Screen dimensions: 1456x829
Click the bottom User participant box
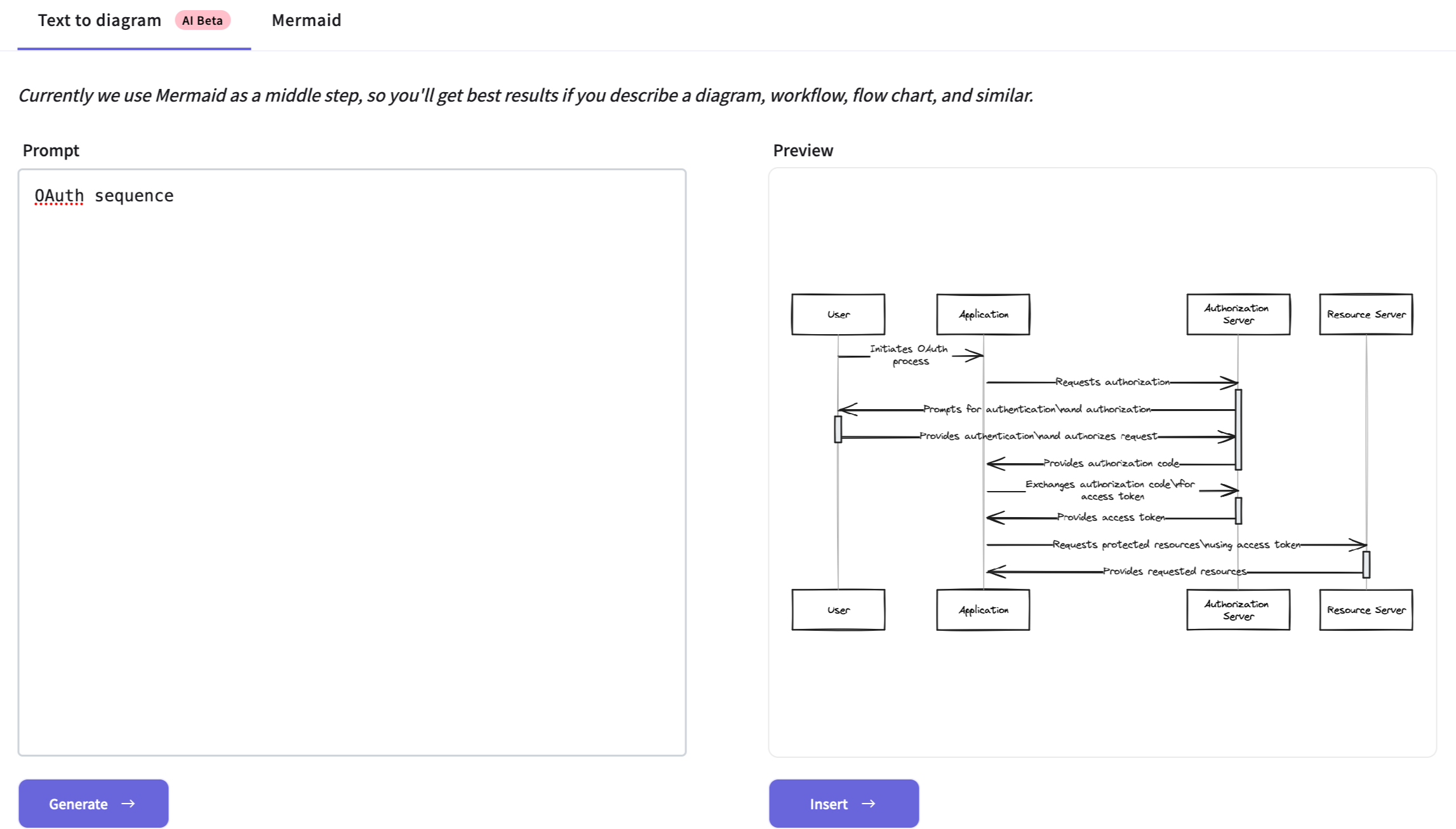coord(838,610)
